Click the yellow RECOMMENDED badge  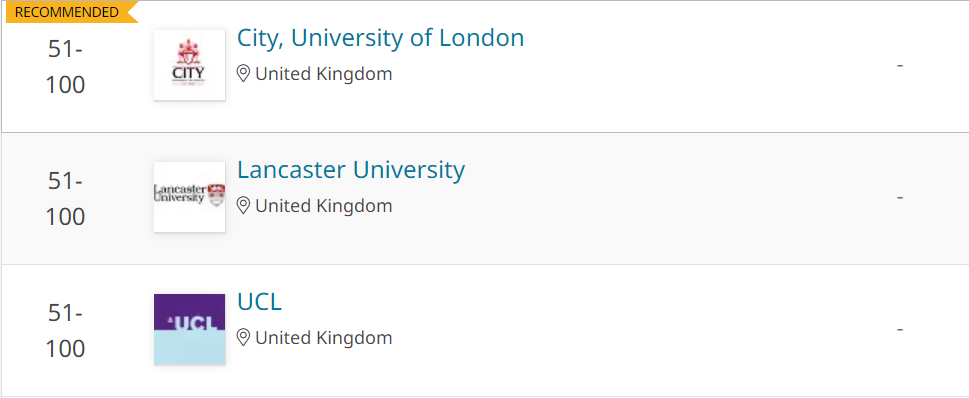pyautogui.click(x=71, y=12)
